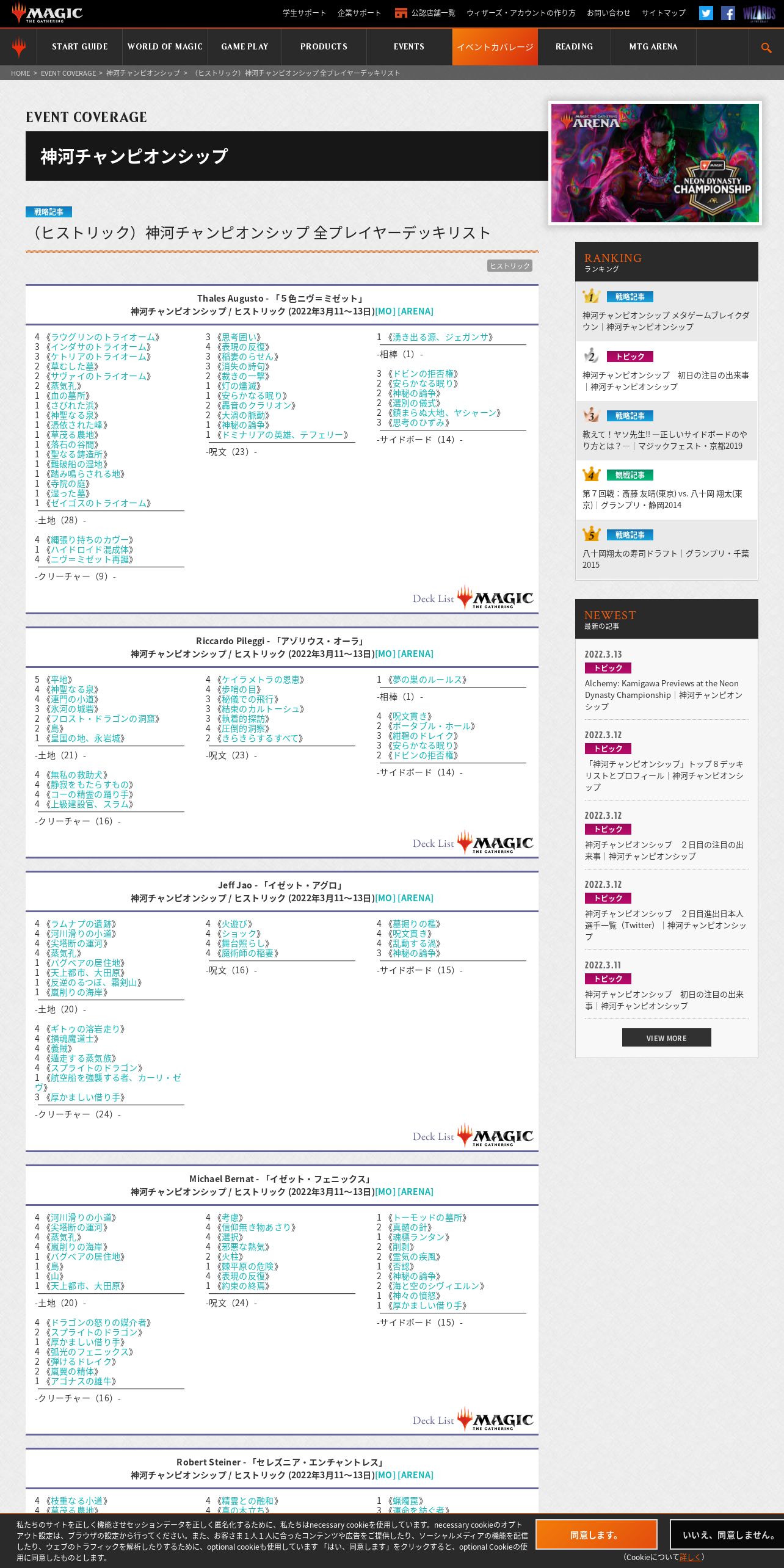The height and width of the screenshot is (1568, 784).
Task: Open the card 《弧光のフェニックス》
Action: coord(89,1352)
